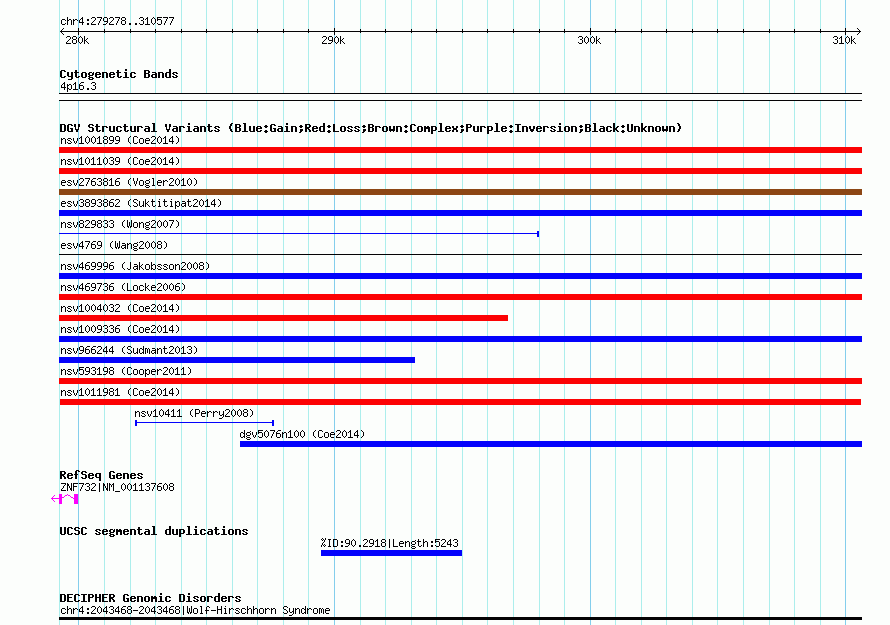Viewport: 890px width, 625px height.
Task: Click the blue segmental duplication bar
Action: pos(391,553)
